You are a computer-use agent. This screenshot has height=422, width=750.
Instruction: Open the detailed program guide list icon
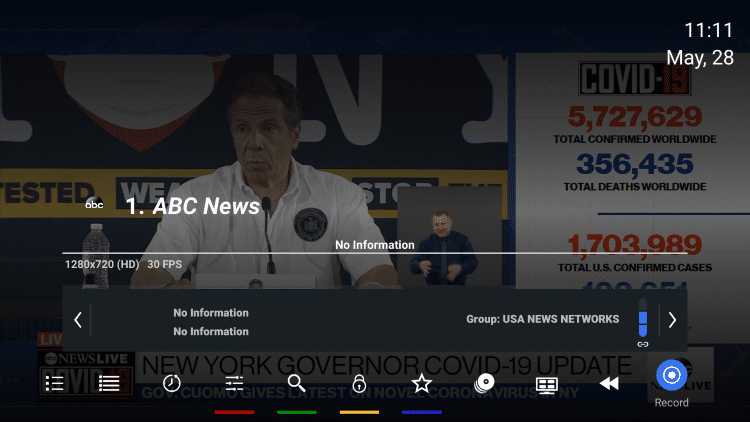tap(109, 382)
